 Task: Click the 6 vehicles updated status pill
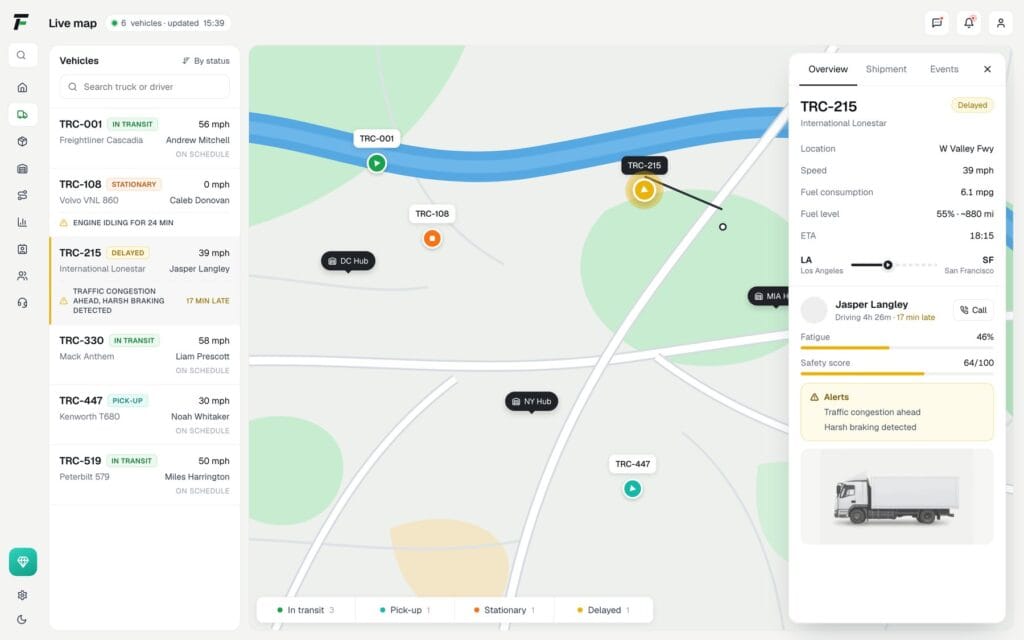(168, 23)
